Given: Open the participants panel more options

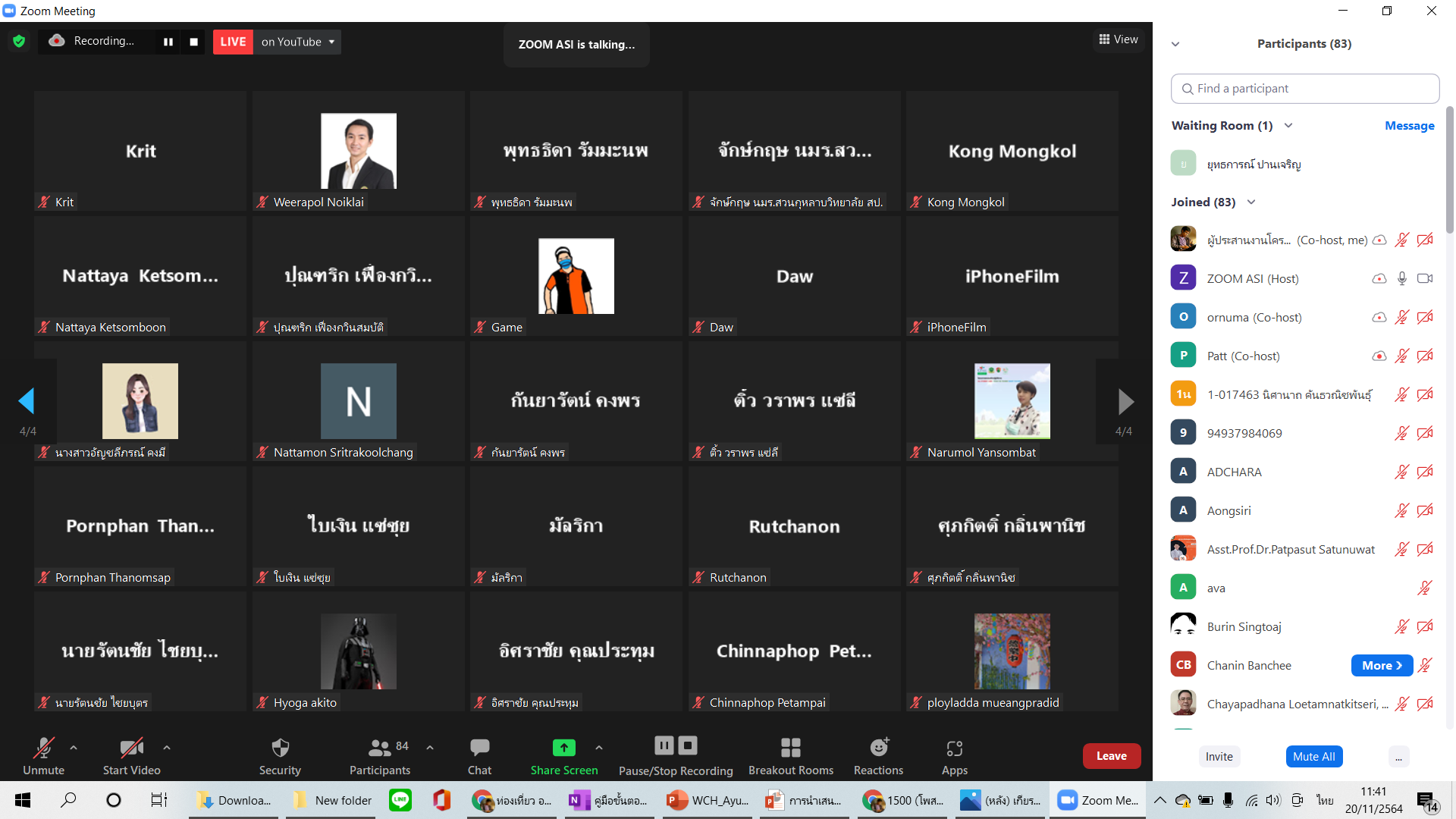Looking at the screenshot, I should pos(1398,757).
